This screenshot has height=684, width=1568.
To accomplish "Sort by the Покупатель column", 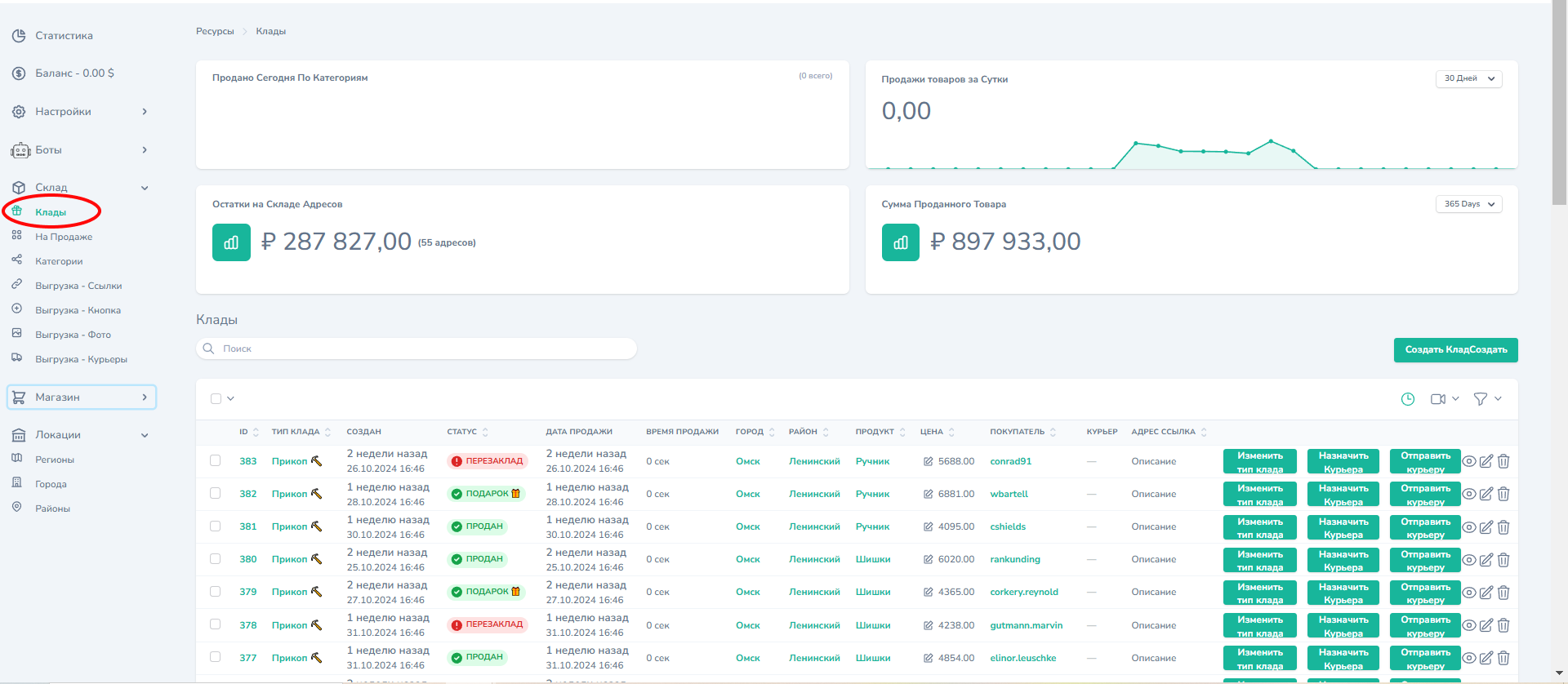I will [x=1023, y=432].
